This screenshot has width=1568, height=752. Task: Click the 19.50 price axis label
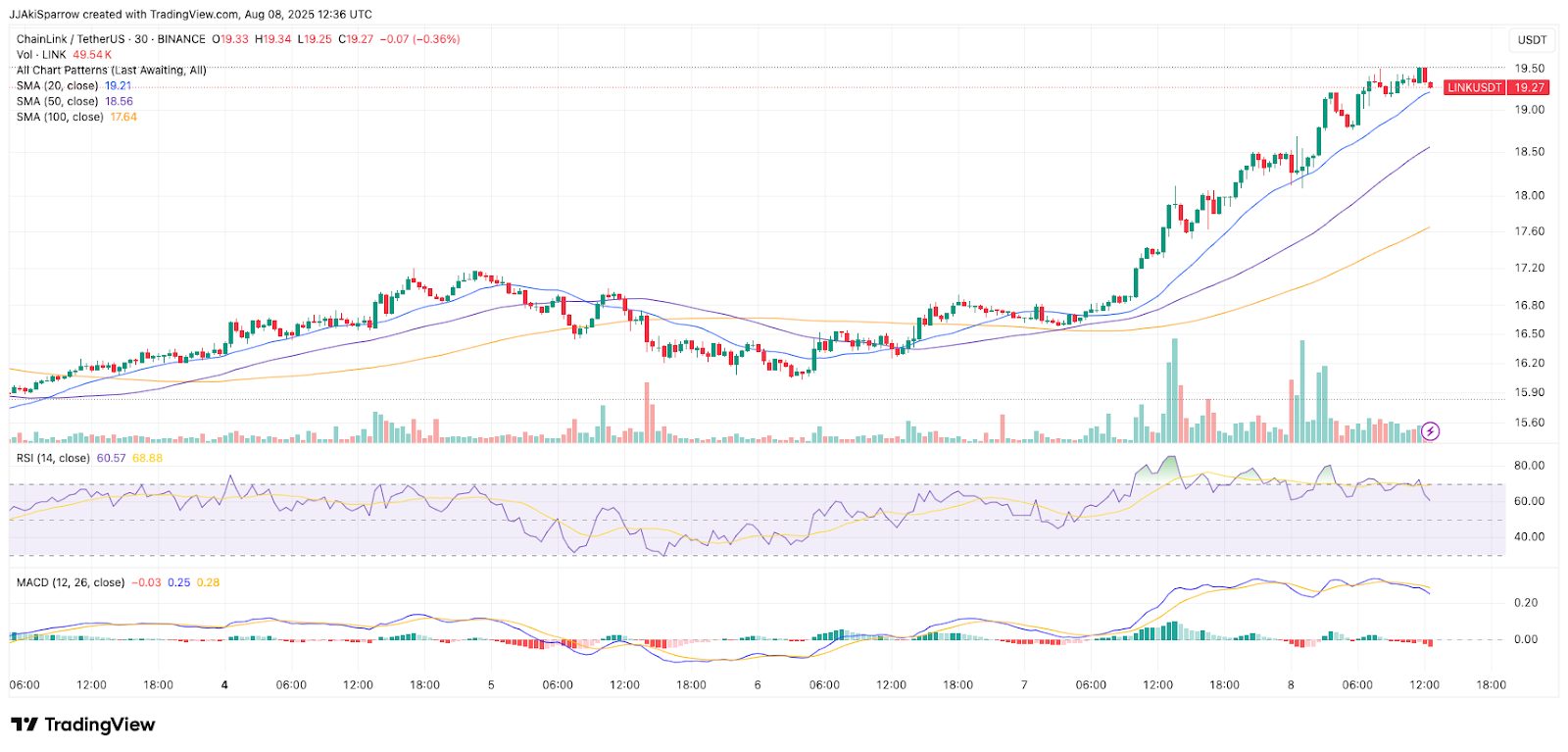point(1529,69)
